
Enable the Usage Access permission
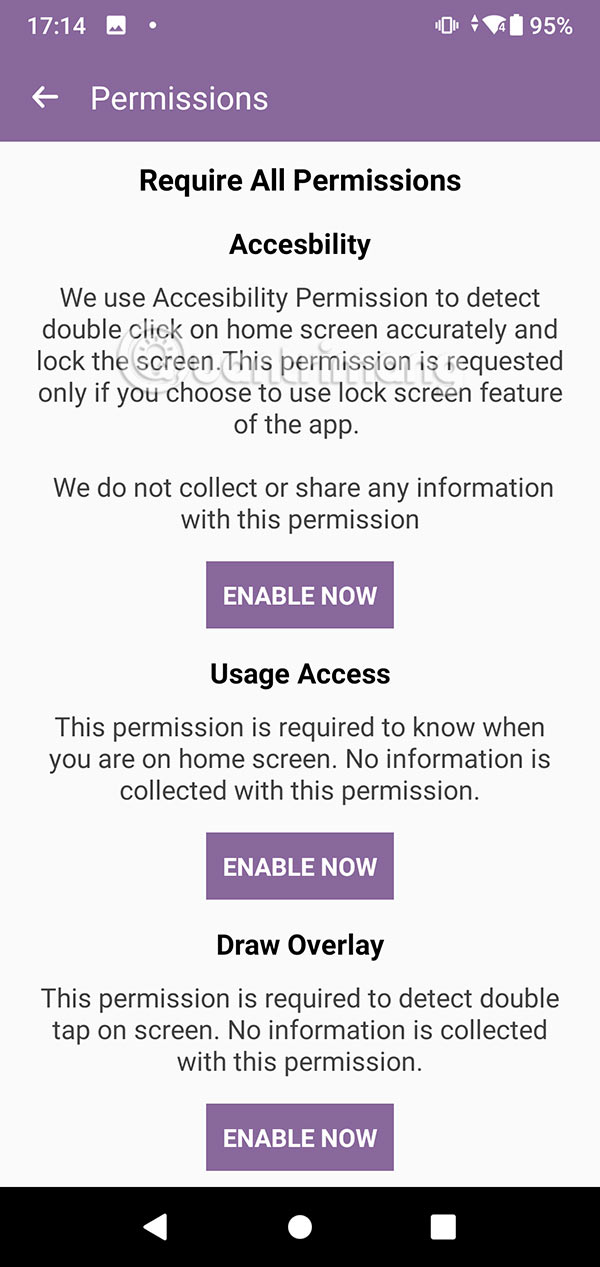[x=300, y=866]
